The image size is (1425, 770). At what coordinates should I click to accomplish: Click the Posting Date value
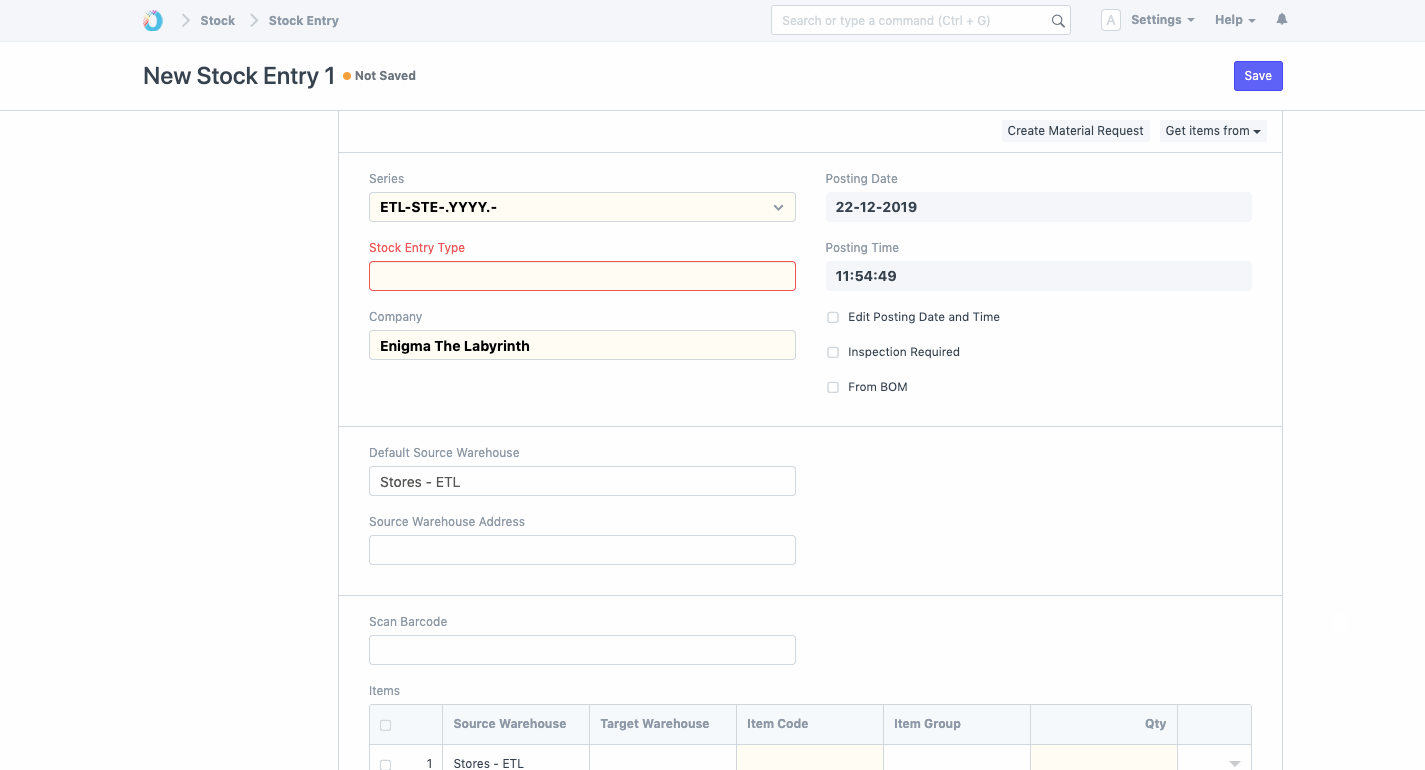[1038, 207]
